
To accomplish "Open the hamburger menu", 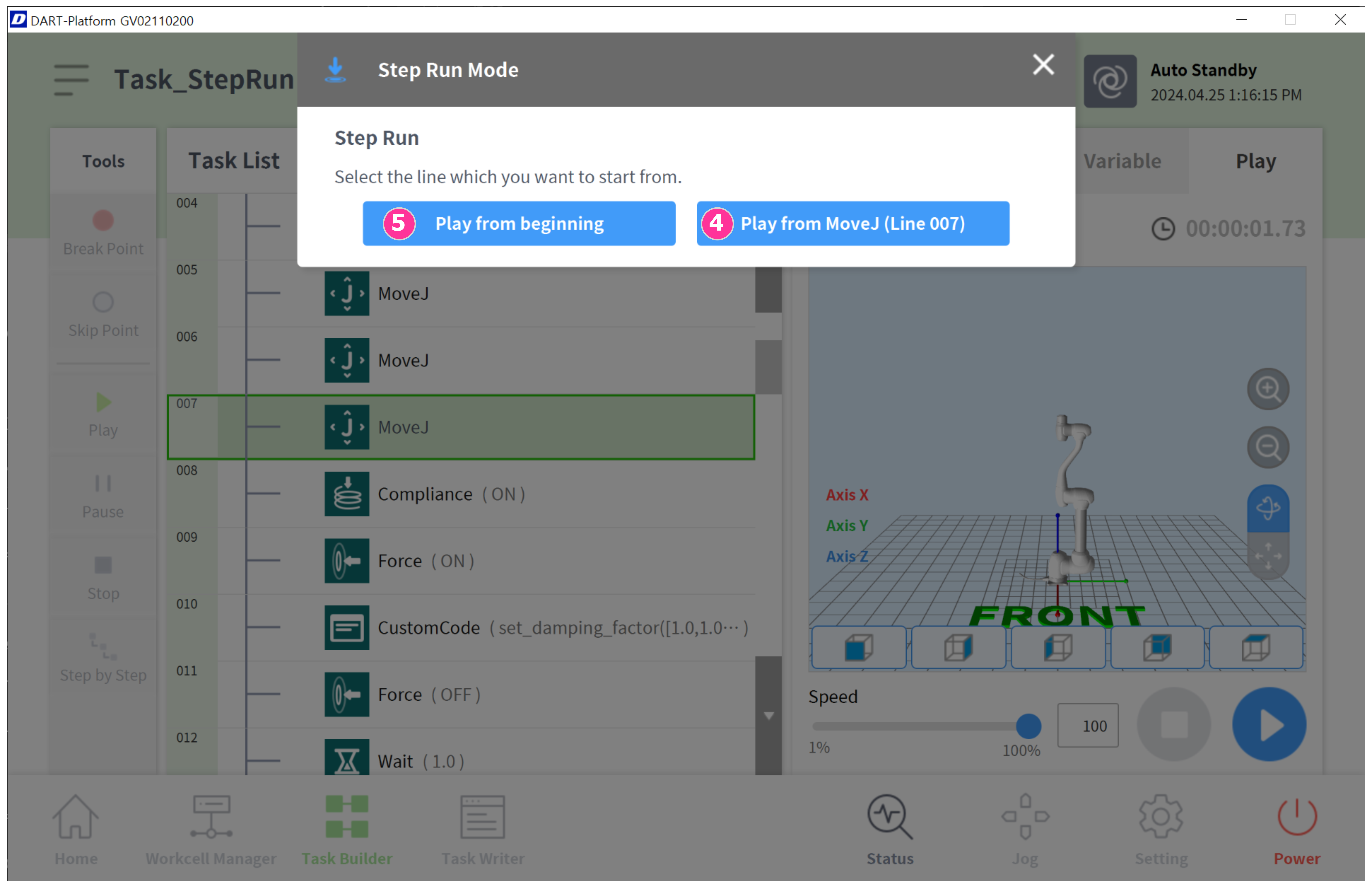I will pyautogui.click(x=72, y=80).
